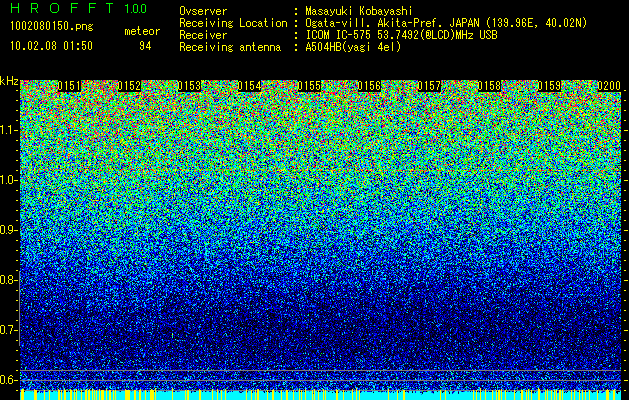The width and height of the screenshot is (629, 400).
Task: Click the 1.0 frequency axis label
Action: (x=8, y=180)
